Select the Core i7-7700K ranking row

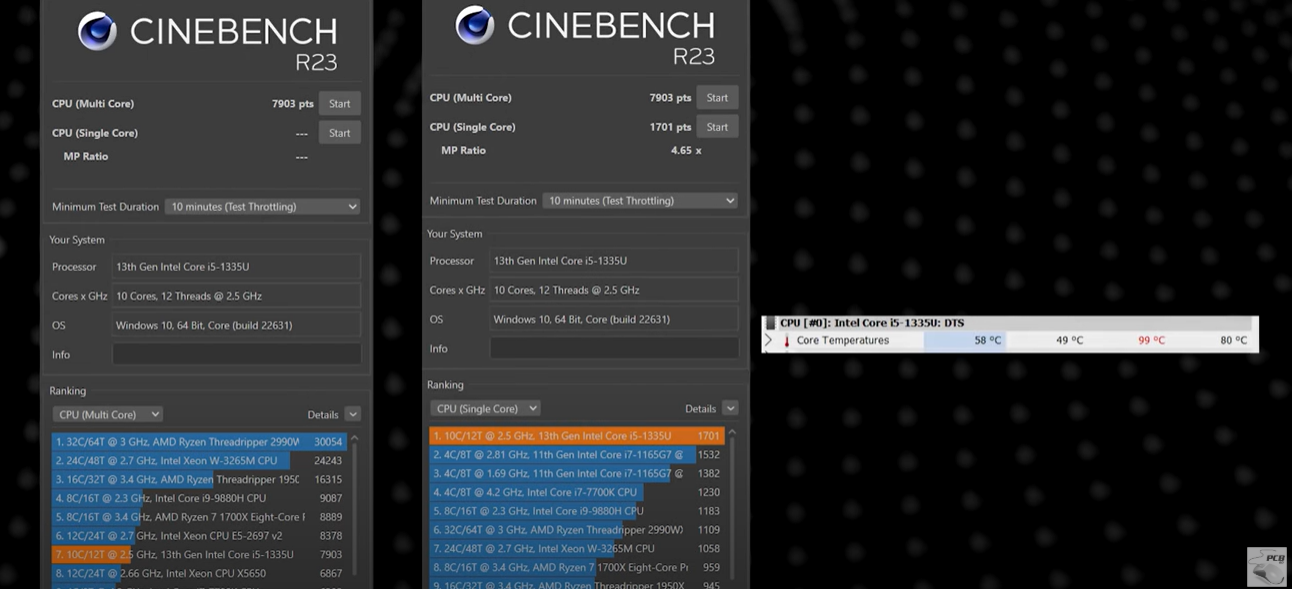(x=576, y=492)
